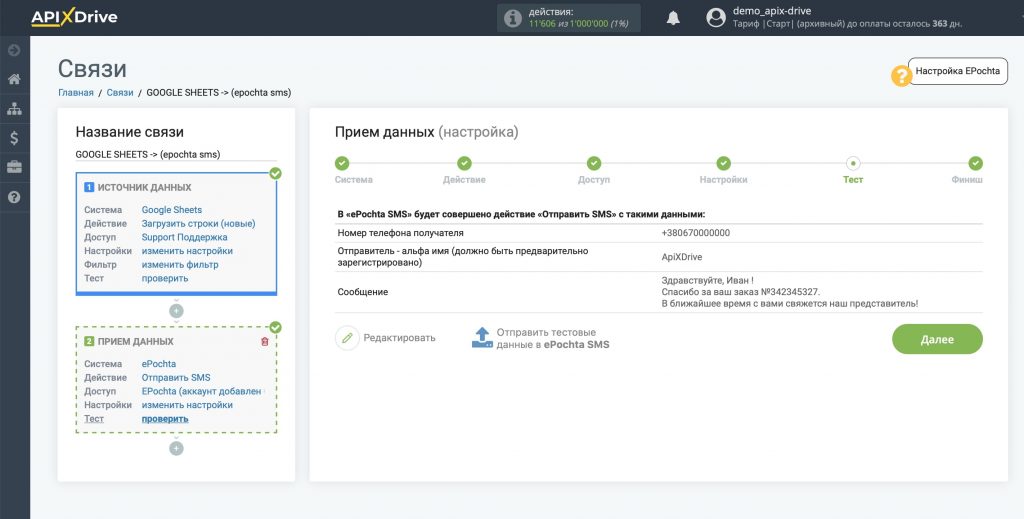Click the ИСТОЧНИК ДАННЫХ block header
This screenshot has width=1024, height=519.
(x=144, y=187)
